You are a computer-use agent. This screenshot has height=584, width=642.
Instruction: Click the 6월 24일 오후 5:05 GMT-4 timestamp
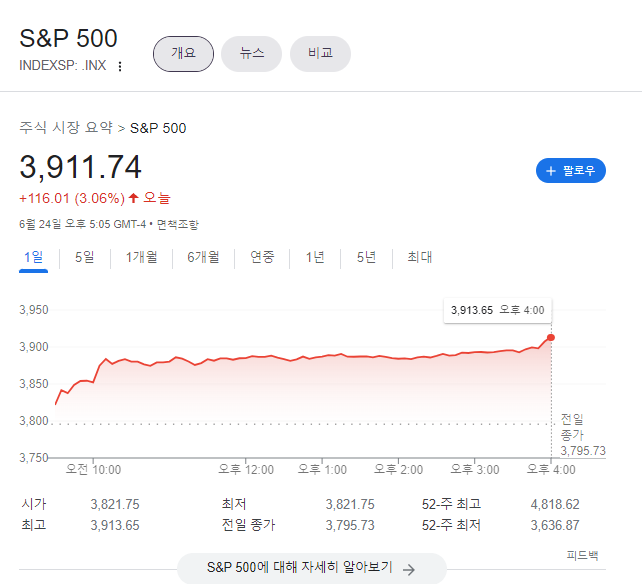(x=82, y=224)
